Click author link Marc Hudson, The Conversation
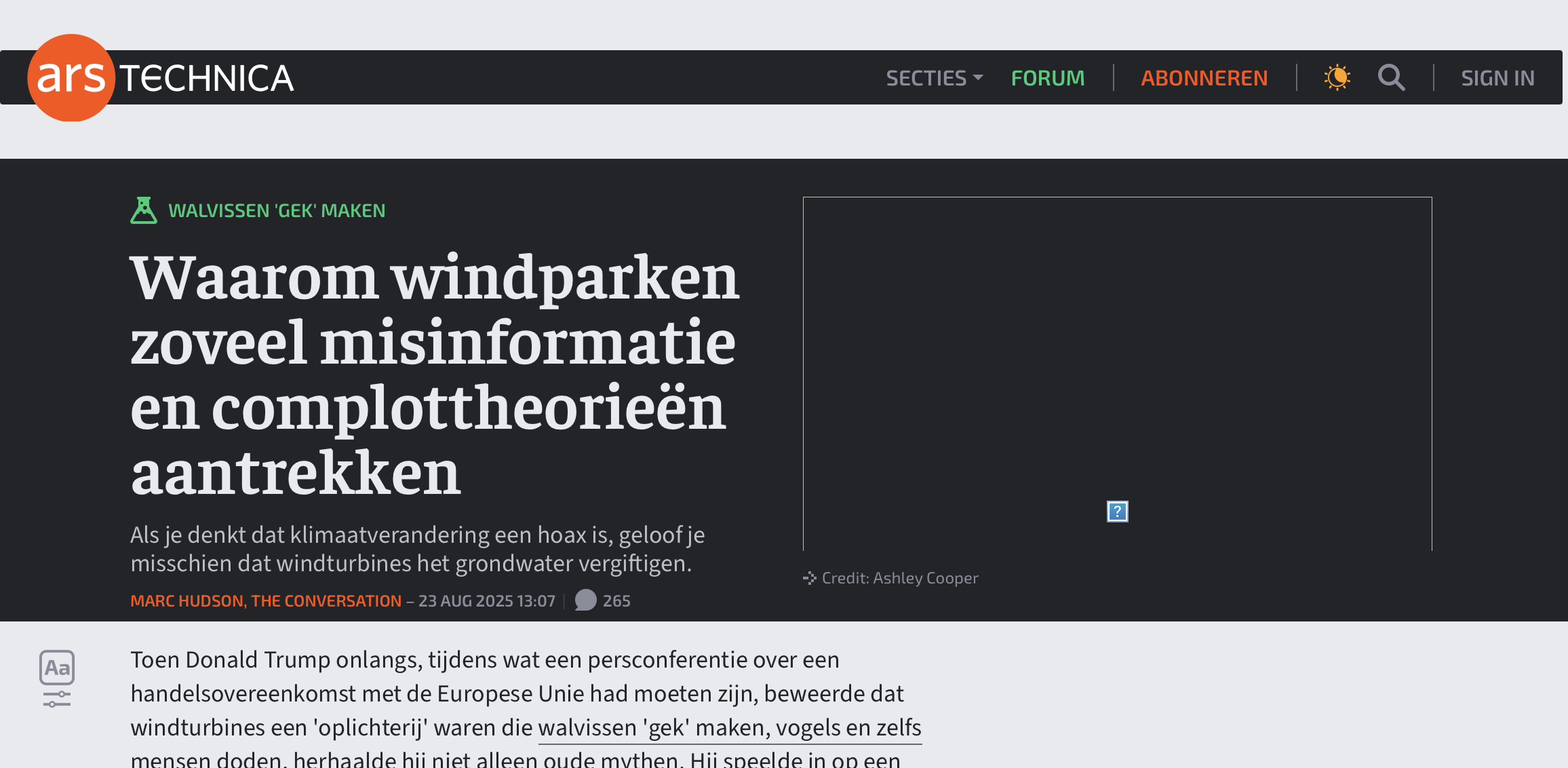This screenshot has width=1568, height=768. tap(266, 601)
